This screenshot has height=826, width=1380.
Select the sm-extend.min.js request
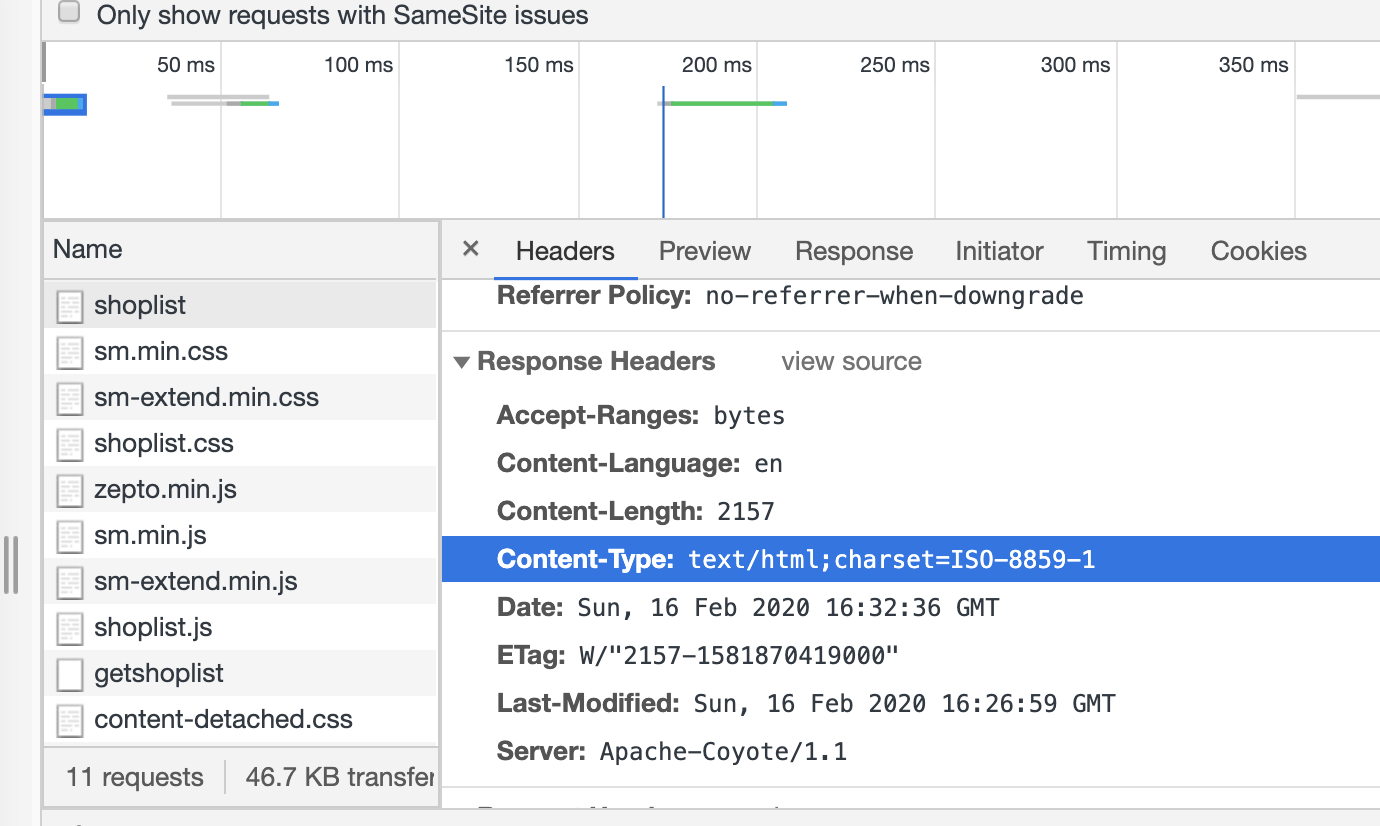click(x=240, y=581)
